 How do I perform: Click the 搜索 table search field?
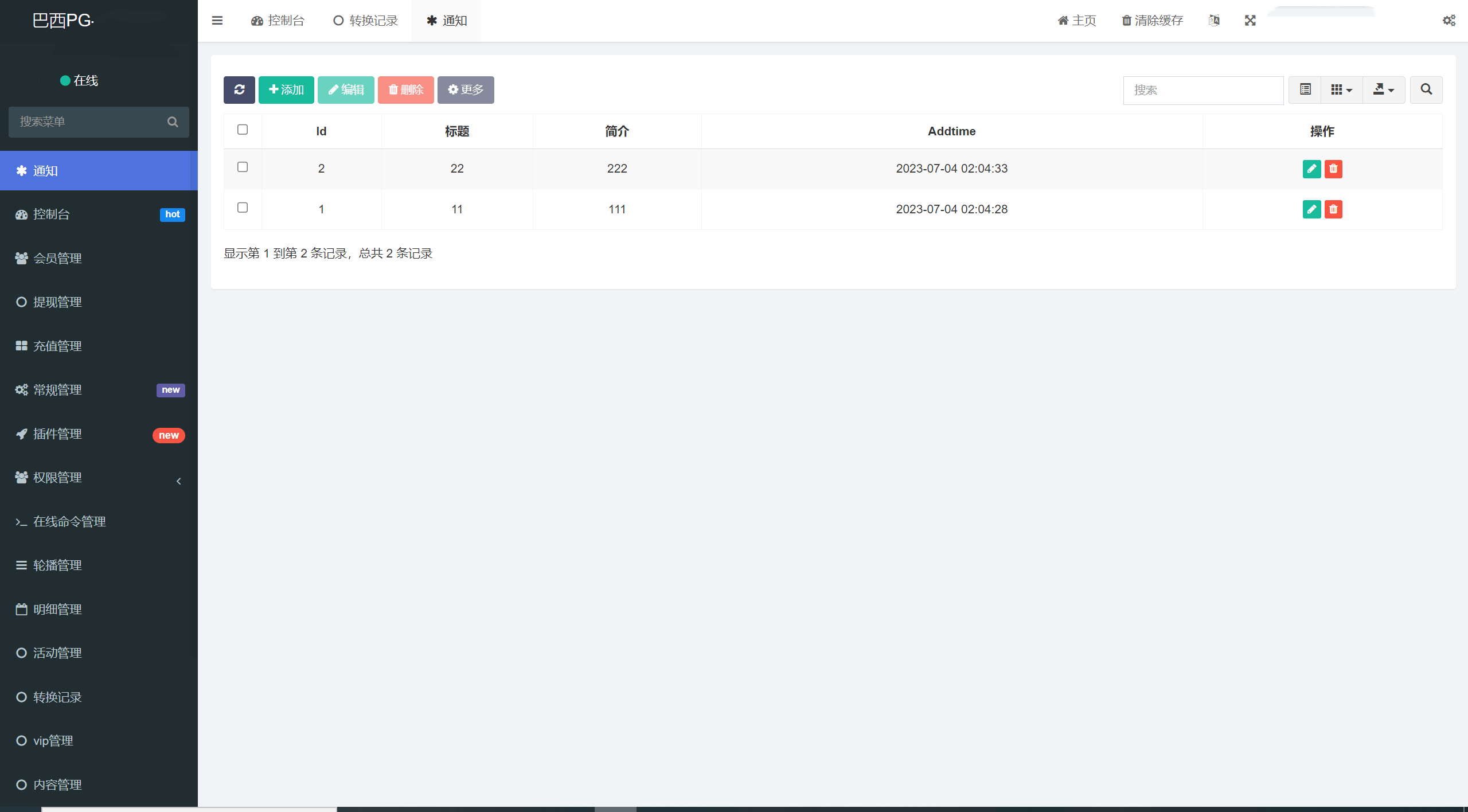click(x=1202, y=90)
